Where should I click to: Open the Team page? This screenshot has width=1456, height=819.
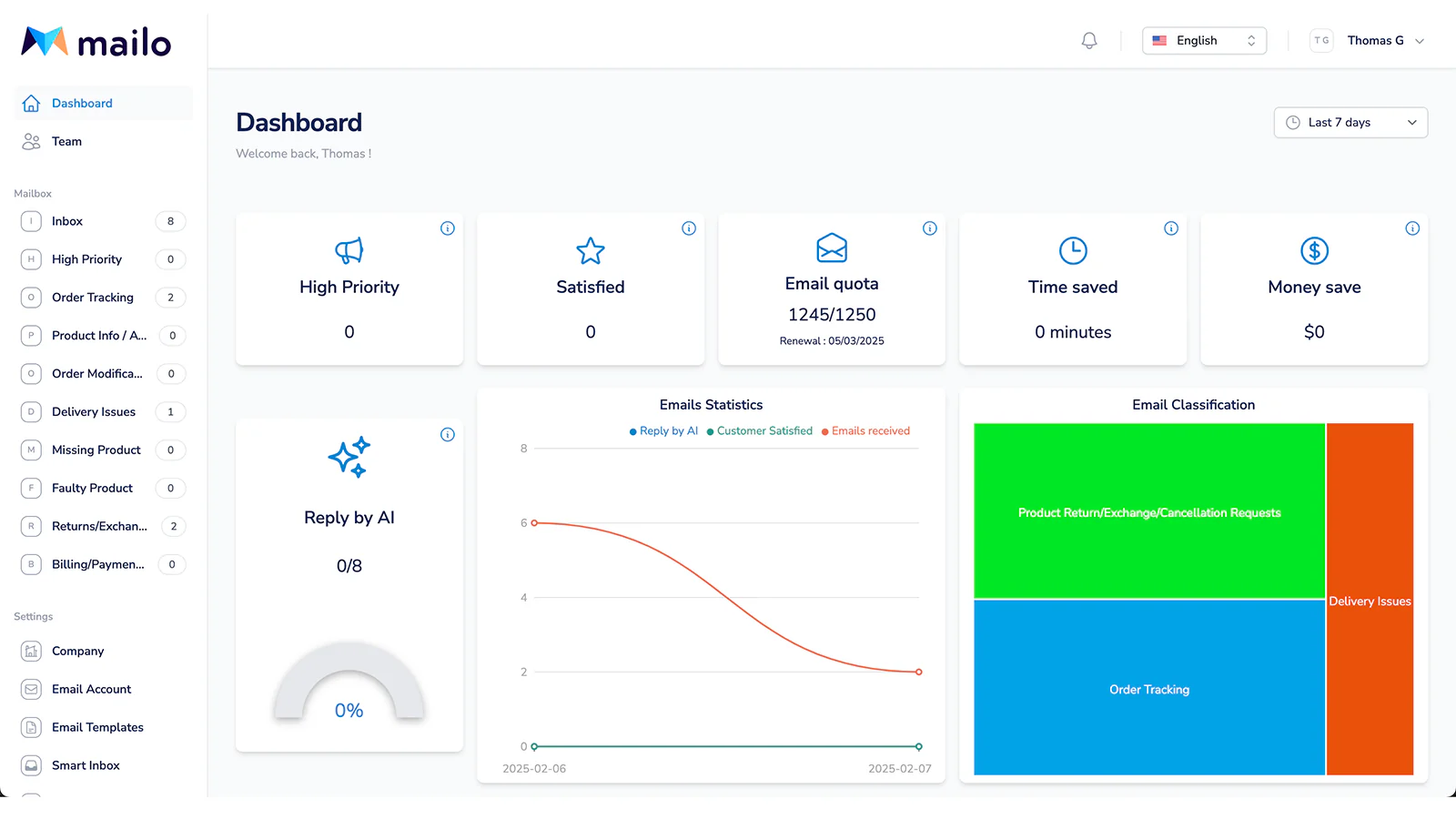pos(104,142)
